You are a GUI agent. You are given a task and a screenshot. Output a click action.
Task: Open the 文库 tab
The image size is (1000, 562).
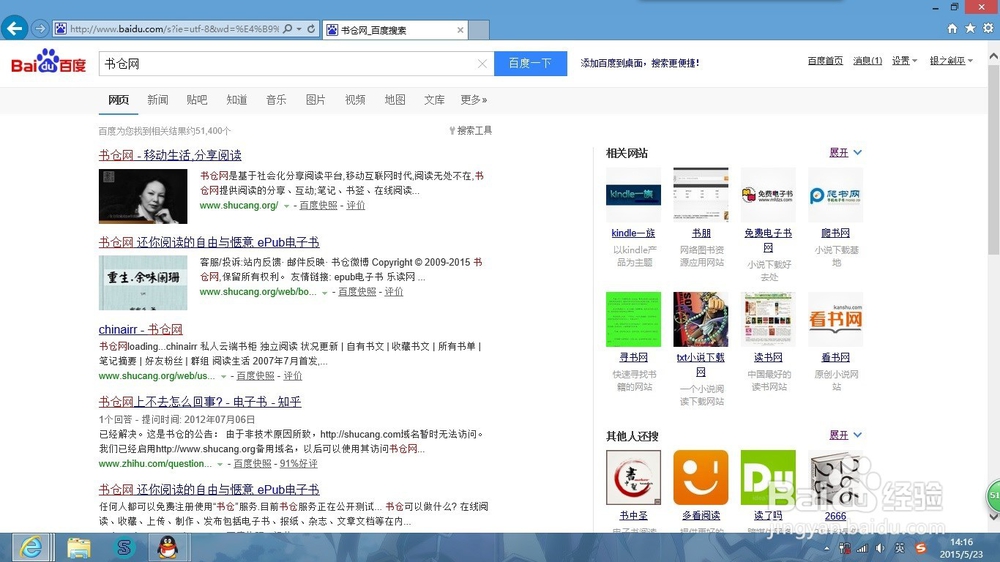pyautogui.click(x=434, y=100)
